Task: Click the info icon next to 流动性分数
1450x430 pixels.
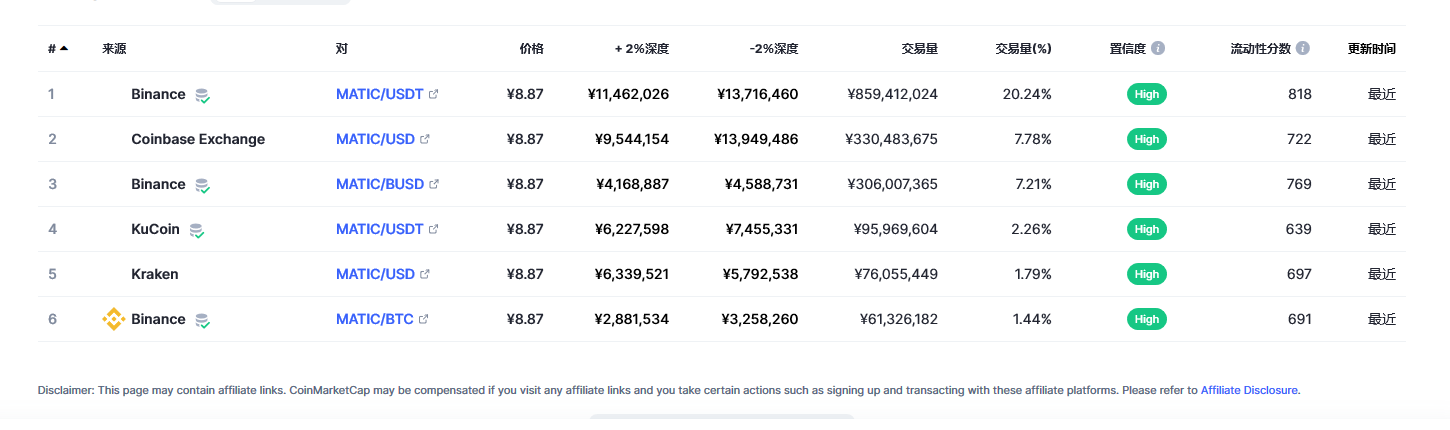Action: [1303, 48]
